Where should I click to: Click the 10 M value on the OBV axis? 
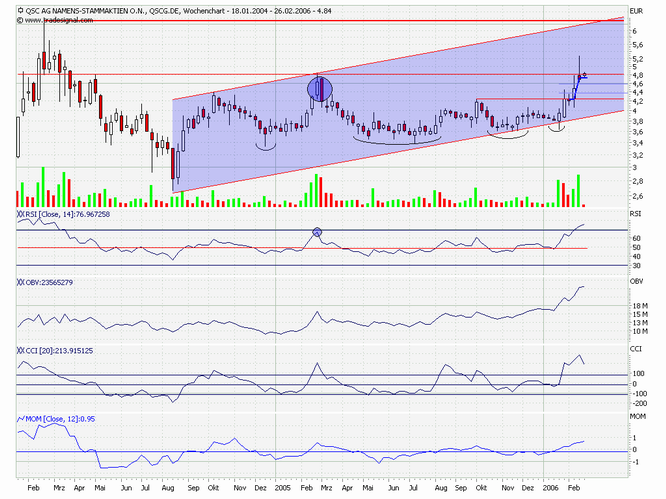[640, 332]
